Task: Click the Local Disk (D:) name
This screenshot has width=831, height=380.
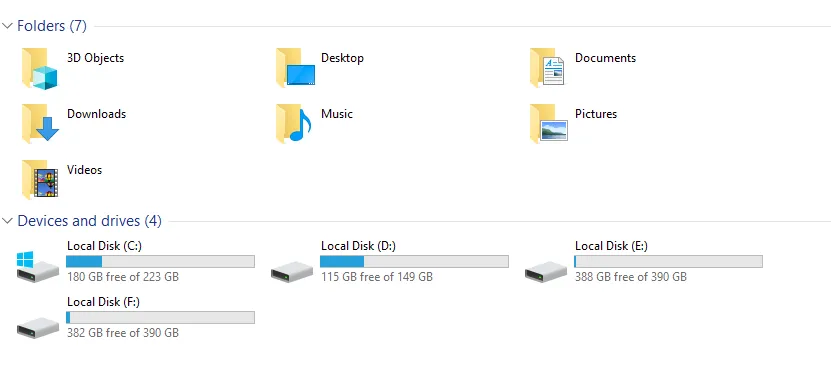Action: tap(358, 246)
